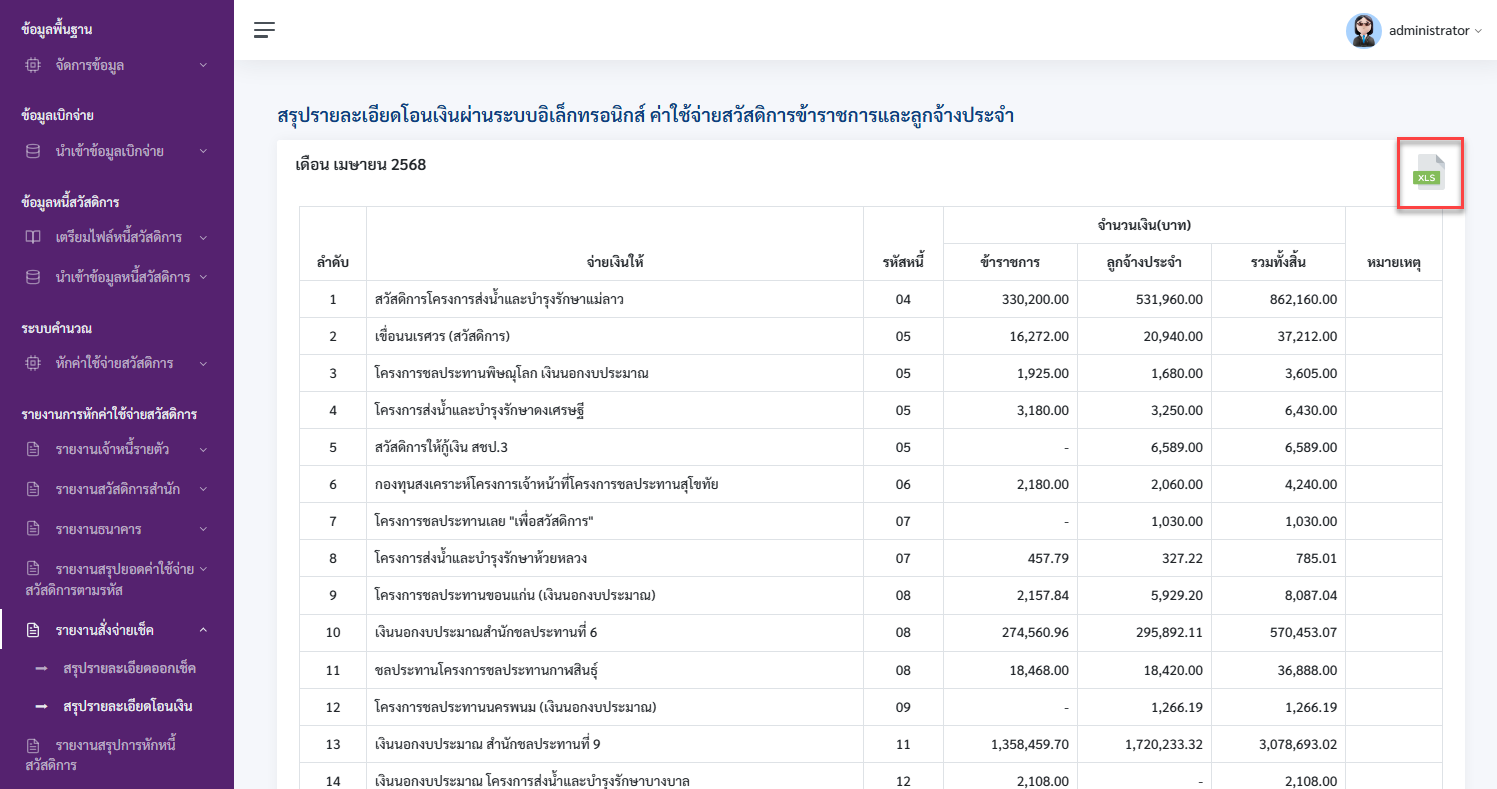
Task: Click the book icon beside เตรียมไฟล์หนี้สวัสดิการ
Action: [x=33, y=237]
